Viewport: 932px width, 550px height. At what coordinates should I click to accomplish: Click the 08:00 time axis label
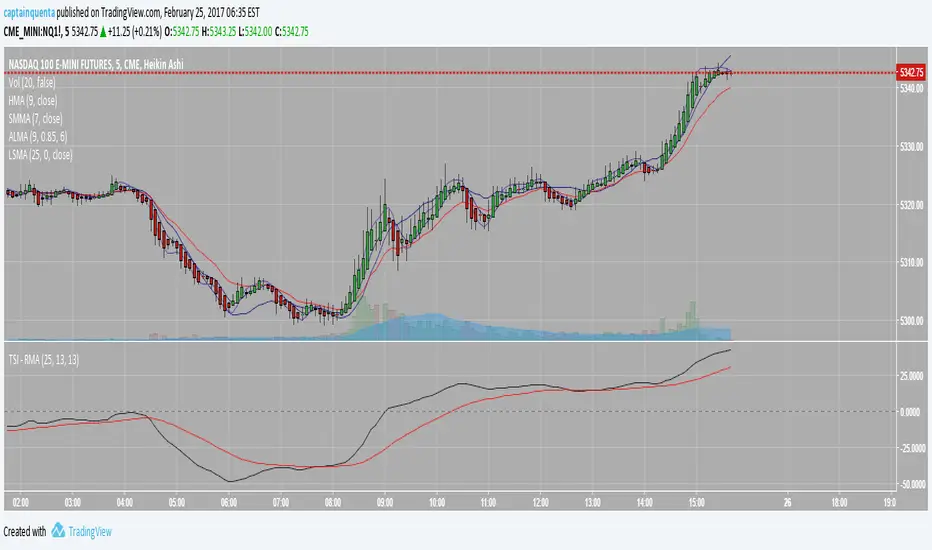click(333, 502)
